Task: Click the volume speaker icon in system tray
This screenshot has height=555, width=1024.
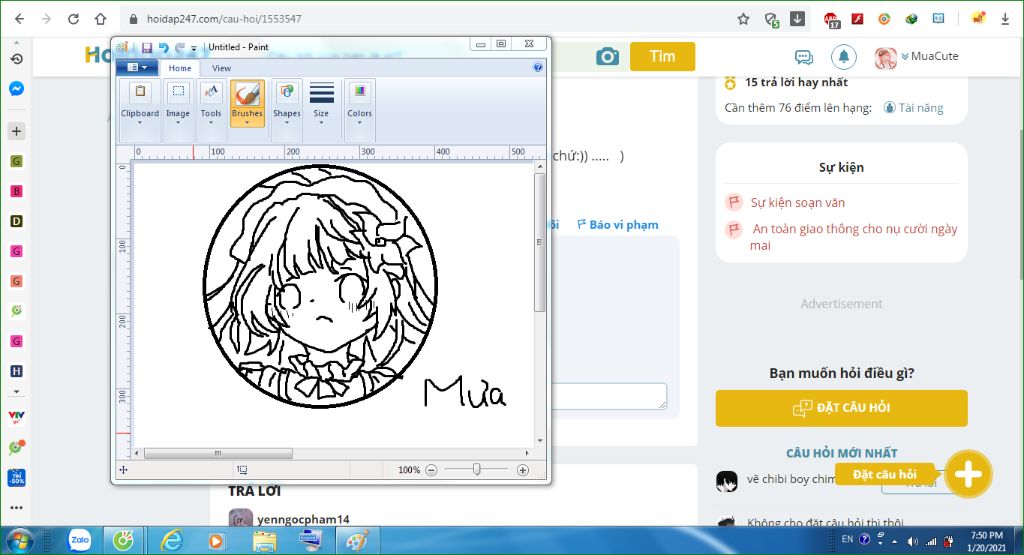Action: click(913, 541)
